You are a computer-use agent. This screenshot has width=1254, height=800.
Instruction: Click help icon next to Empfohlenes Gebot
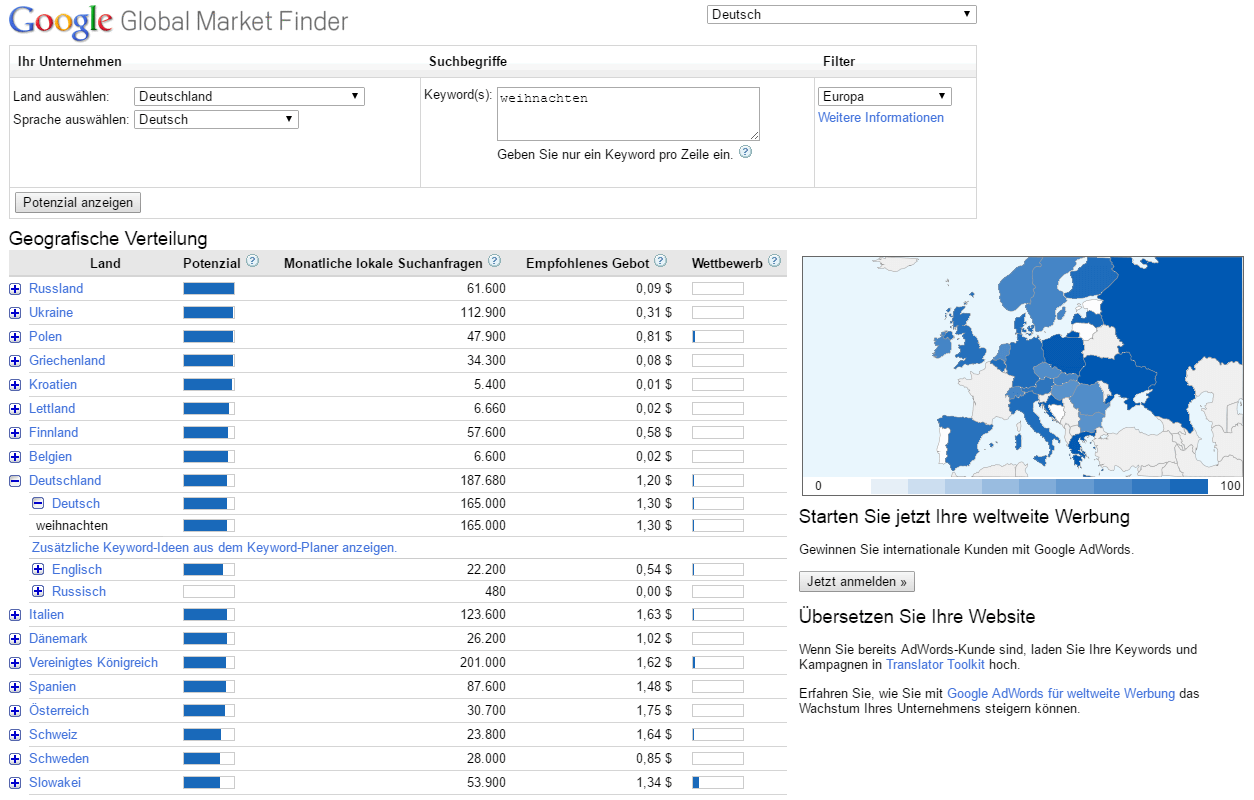[660, 261]
